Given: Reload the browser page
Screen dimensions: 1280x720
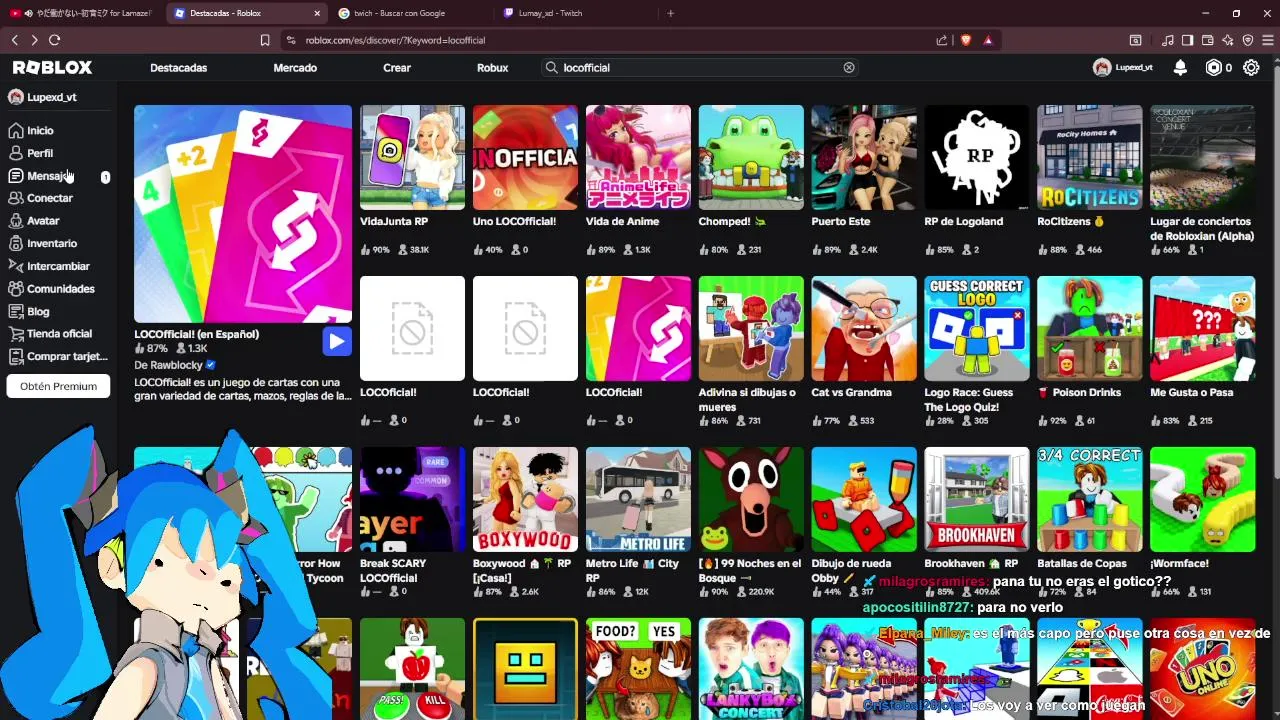Looking at the screenshot, I should tap(54, 40).
